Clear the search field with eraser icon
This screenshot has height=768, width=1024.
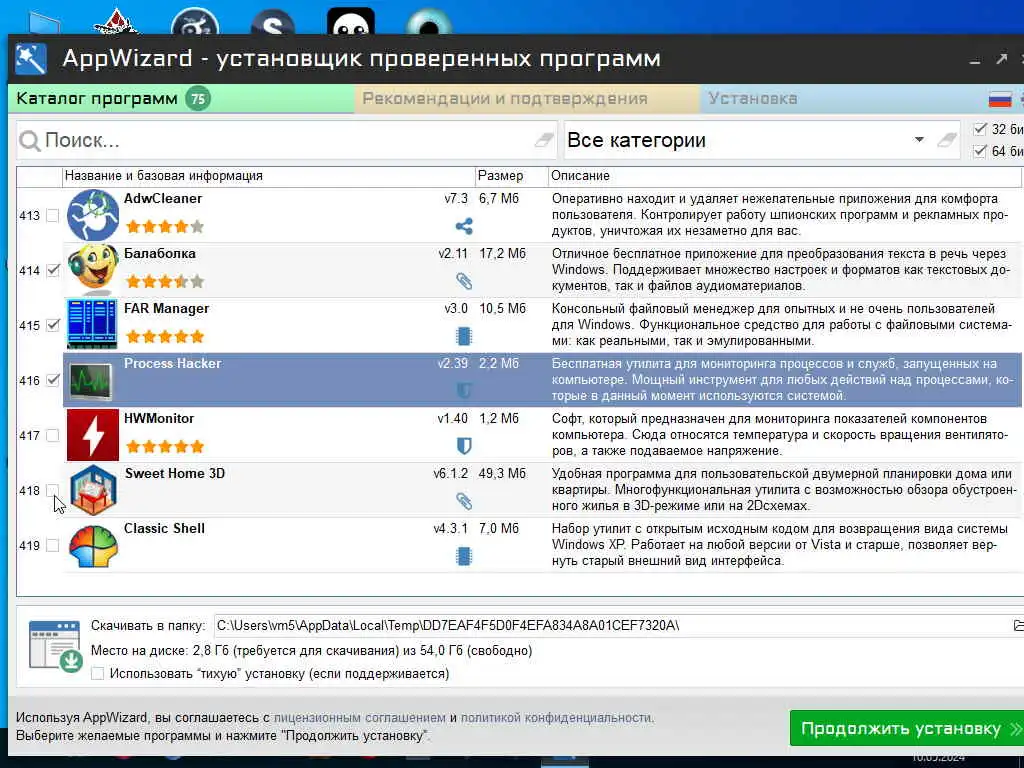coord(544,140)
